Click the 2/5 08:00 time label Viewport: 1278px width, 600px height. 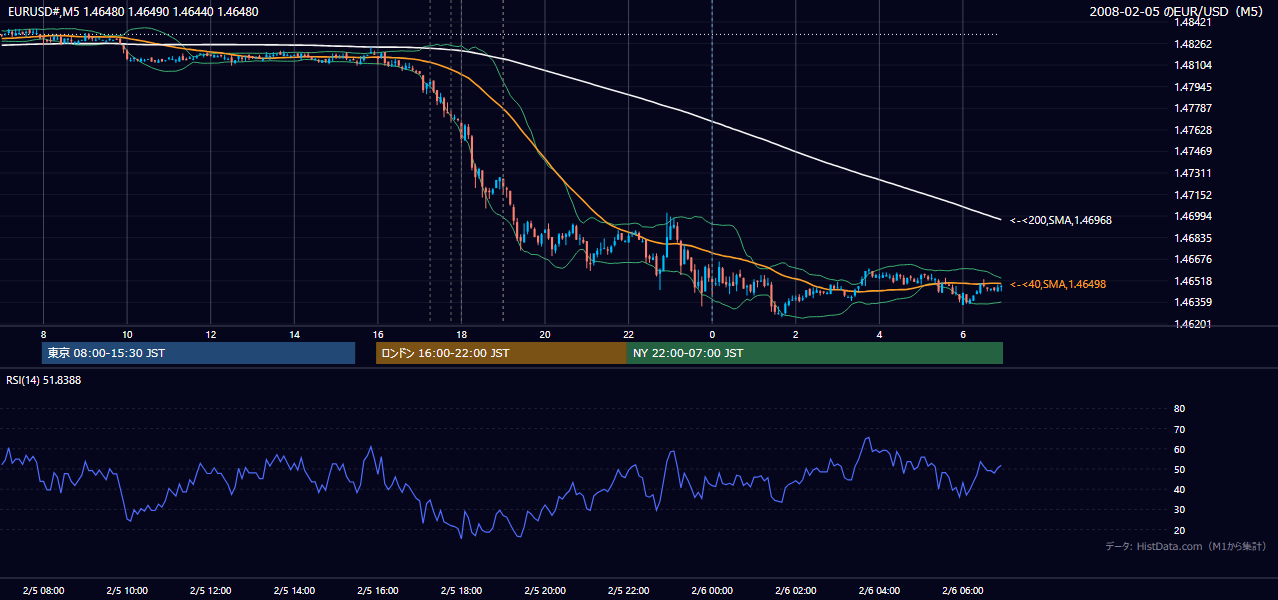coord(43,591)
